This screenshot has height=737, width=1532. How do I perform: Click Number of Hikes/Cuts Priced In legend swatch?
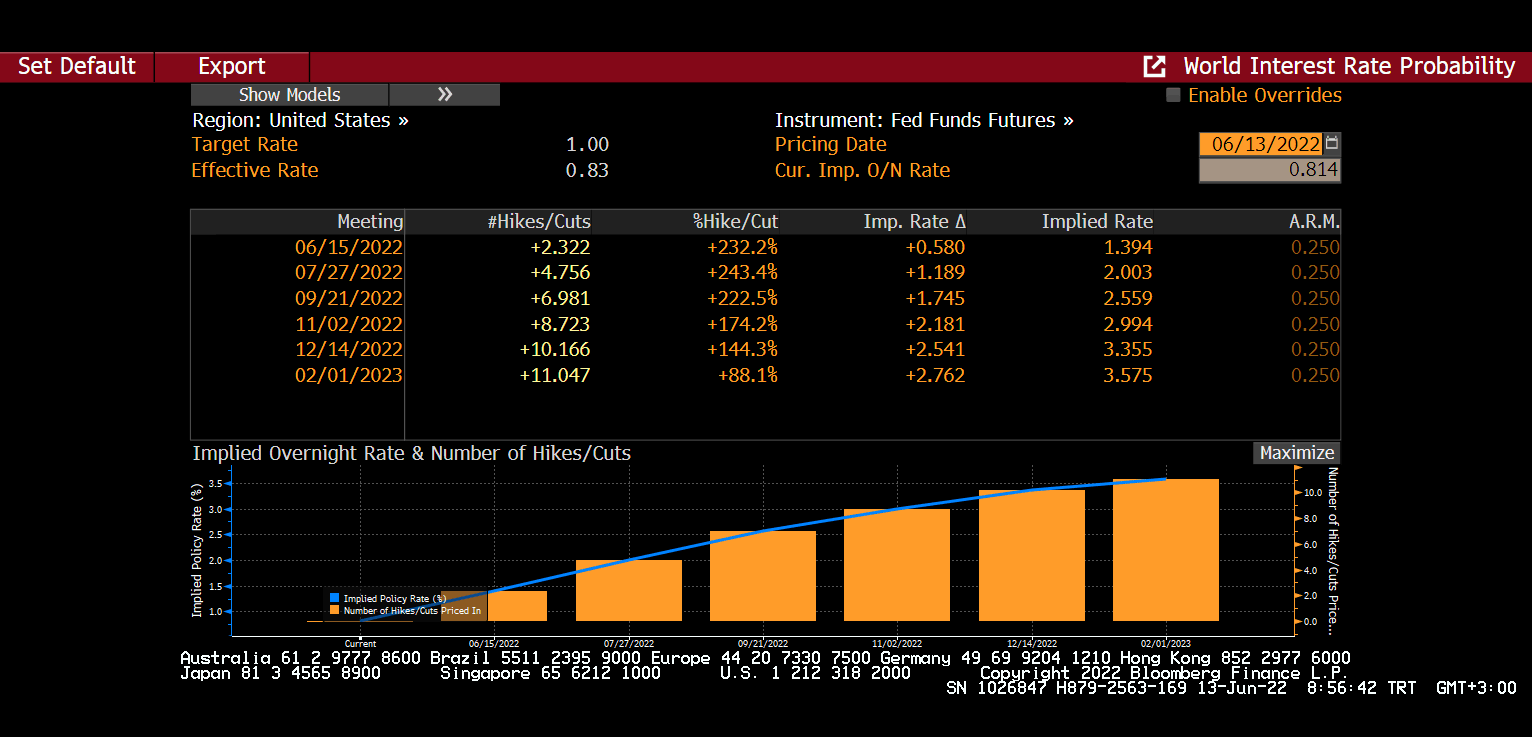(335, 610)
